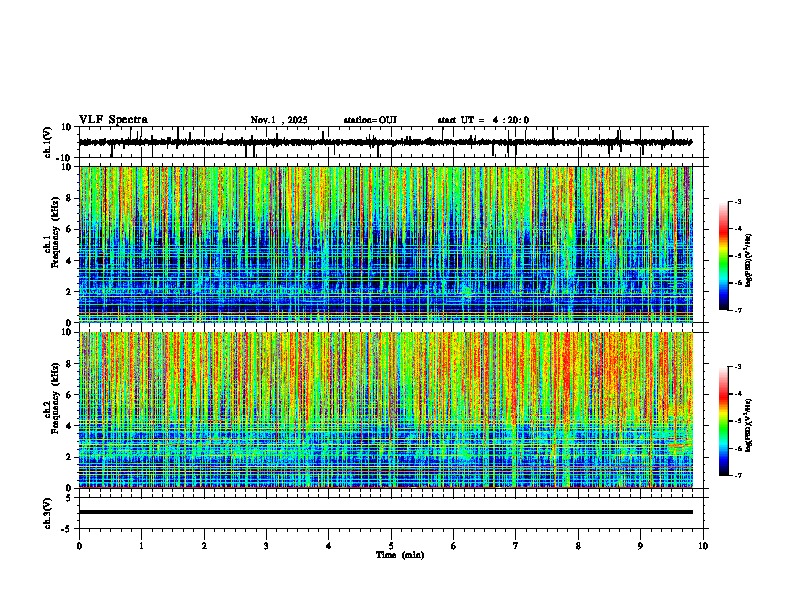
Task: Click the "ch.1 Frequency (kHz)" axis label
Action: pos(52,232)
